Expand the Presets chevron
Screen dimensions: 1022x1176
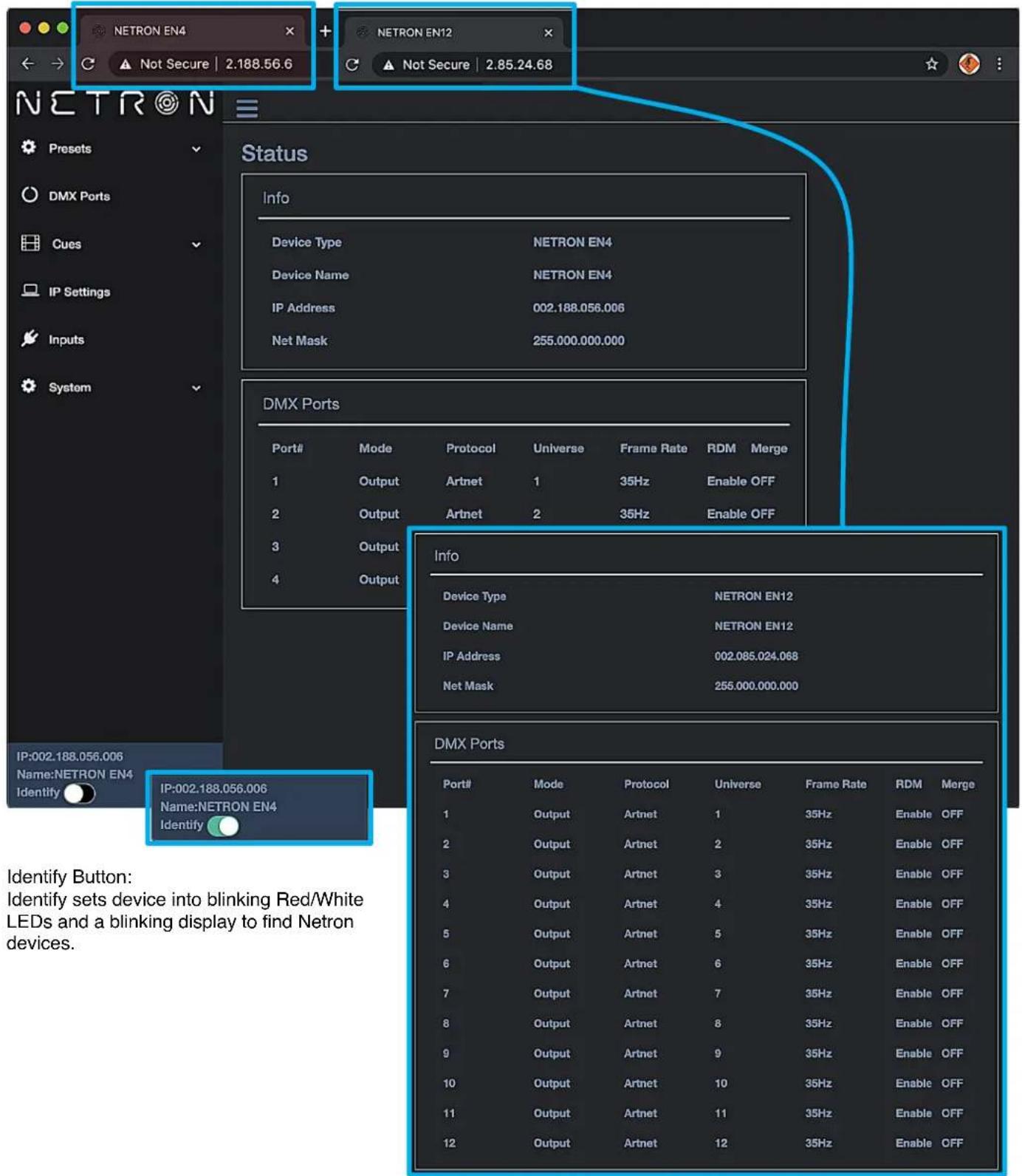pyautogui.click(x=196, y=148)
